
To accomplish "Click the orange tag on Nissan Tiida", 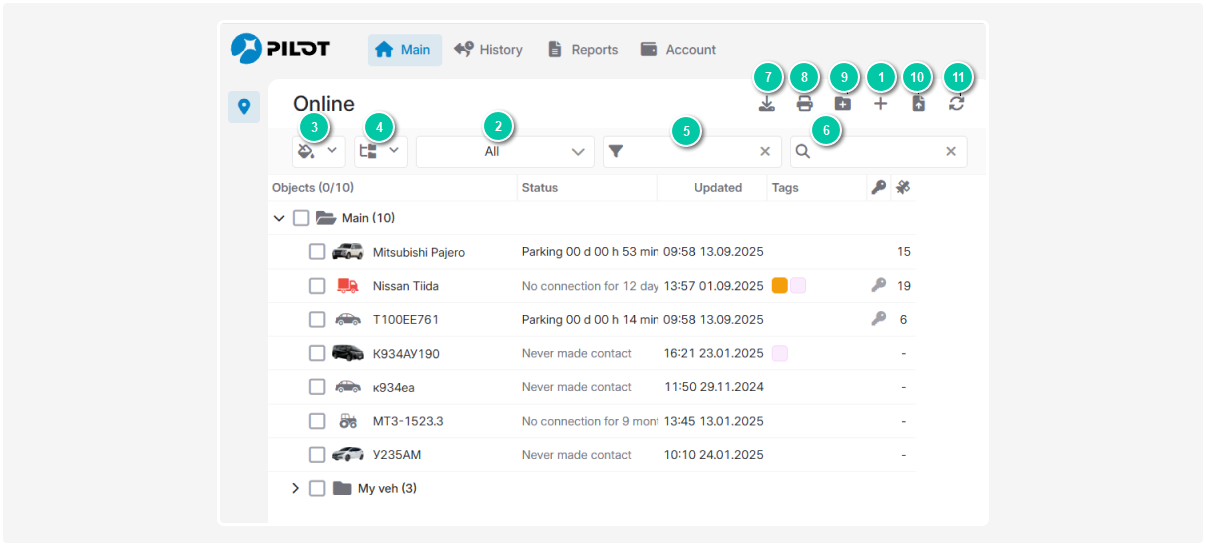I will pyautogui.click(x=780, y=286).
